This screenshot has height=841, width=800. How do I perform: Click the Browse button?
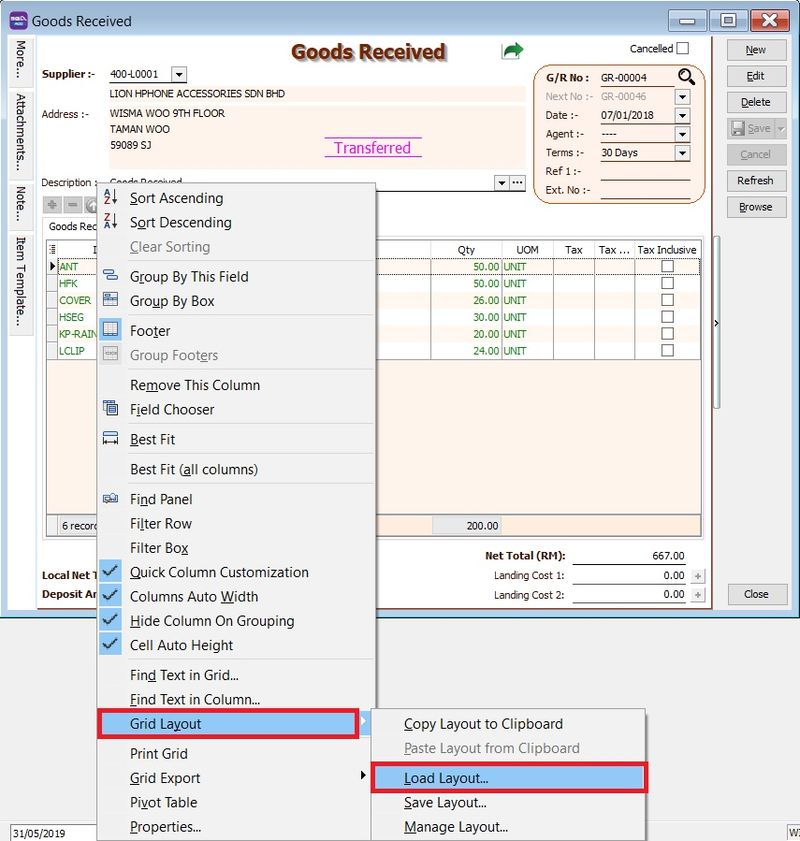756,207
